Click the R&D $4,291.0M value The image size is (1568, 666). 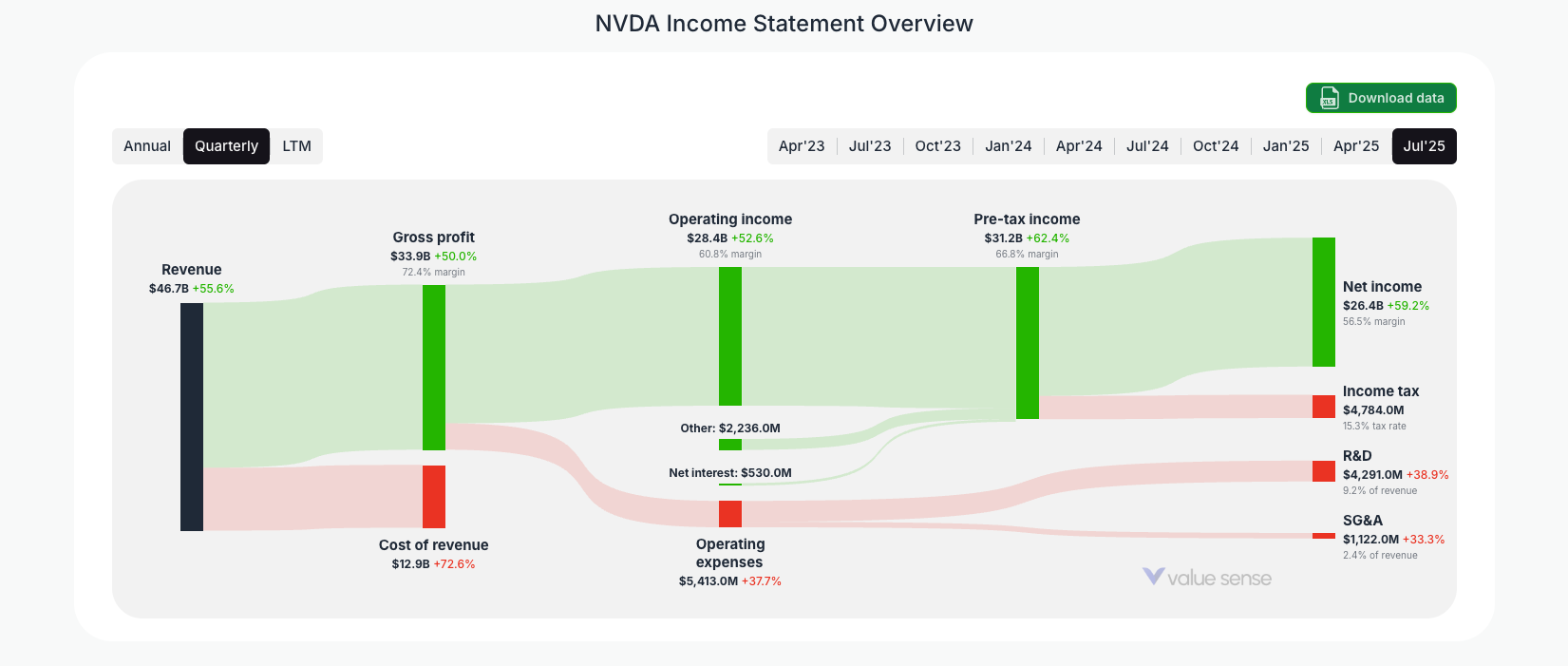(1372, 475)
